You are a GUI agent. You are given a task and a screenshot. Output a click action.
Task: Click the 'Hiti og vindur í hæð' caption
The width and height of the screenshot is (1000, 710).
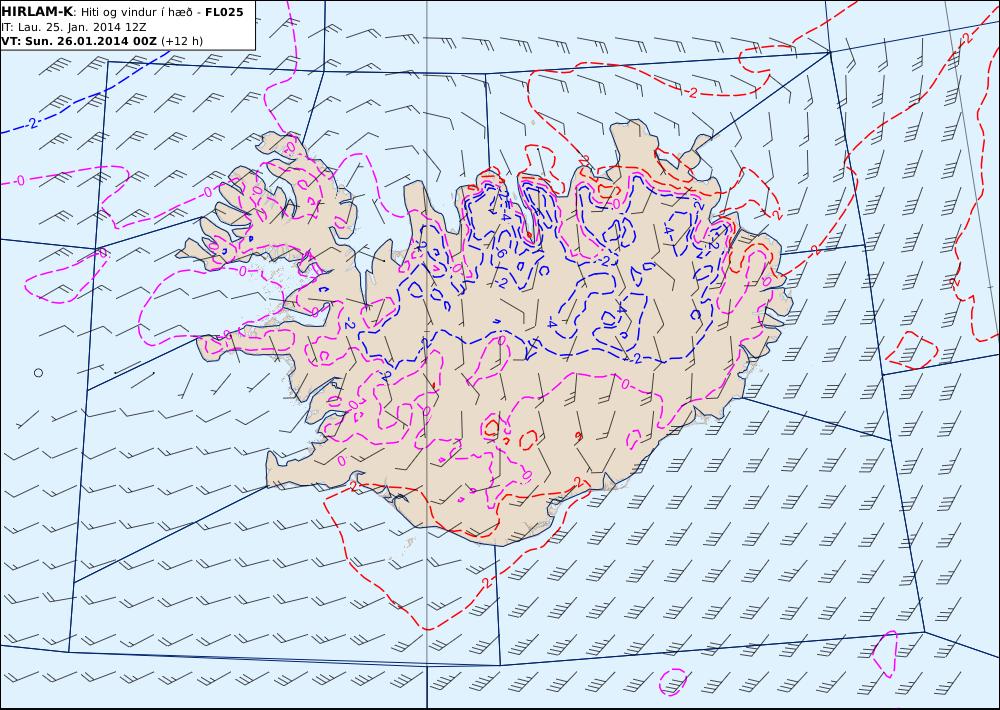pos(136,13)
